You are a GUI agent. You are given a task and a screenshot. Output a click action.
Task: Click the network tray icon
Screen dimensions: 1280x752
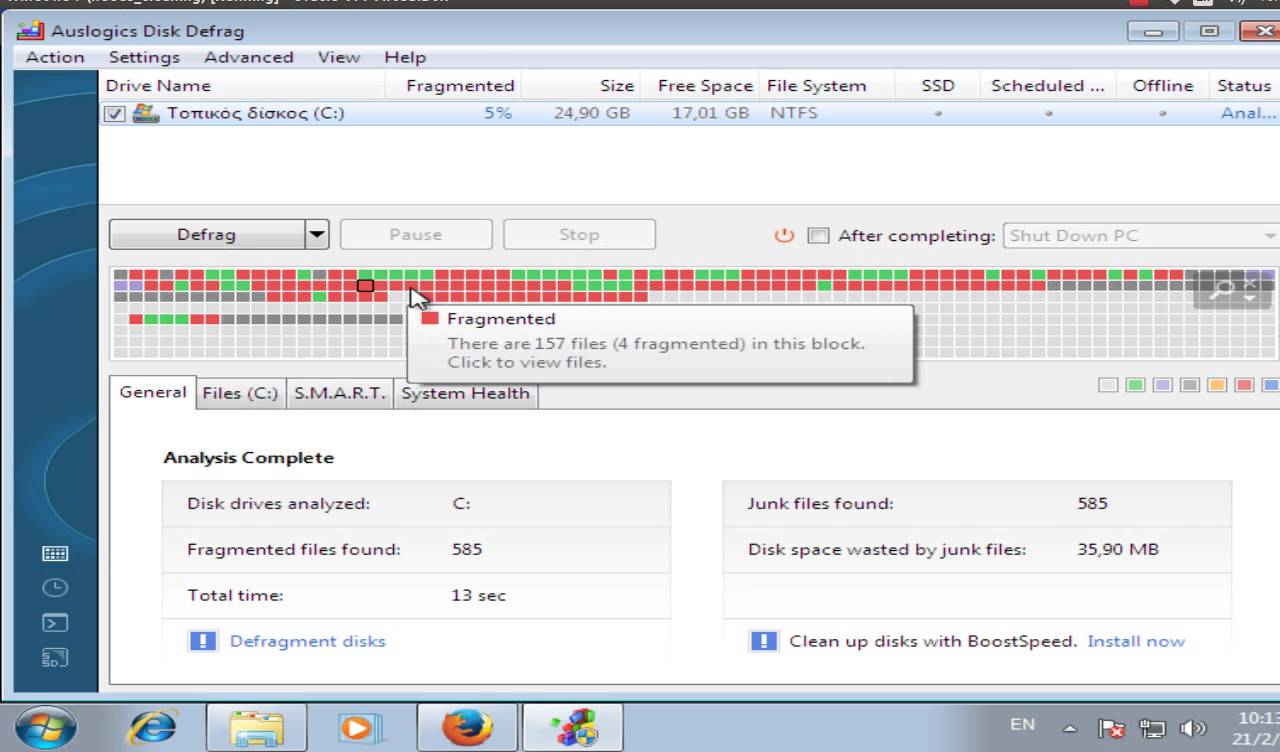pos(1153,728)
